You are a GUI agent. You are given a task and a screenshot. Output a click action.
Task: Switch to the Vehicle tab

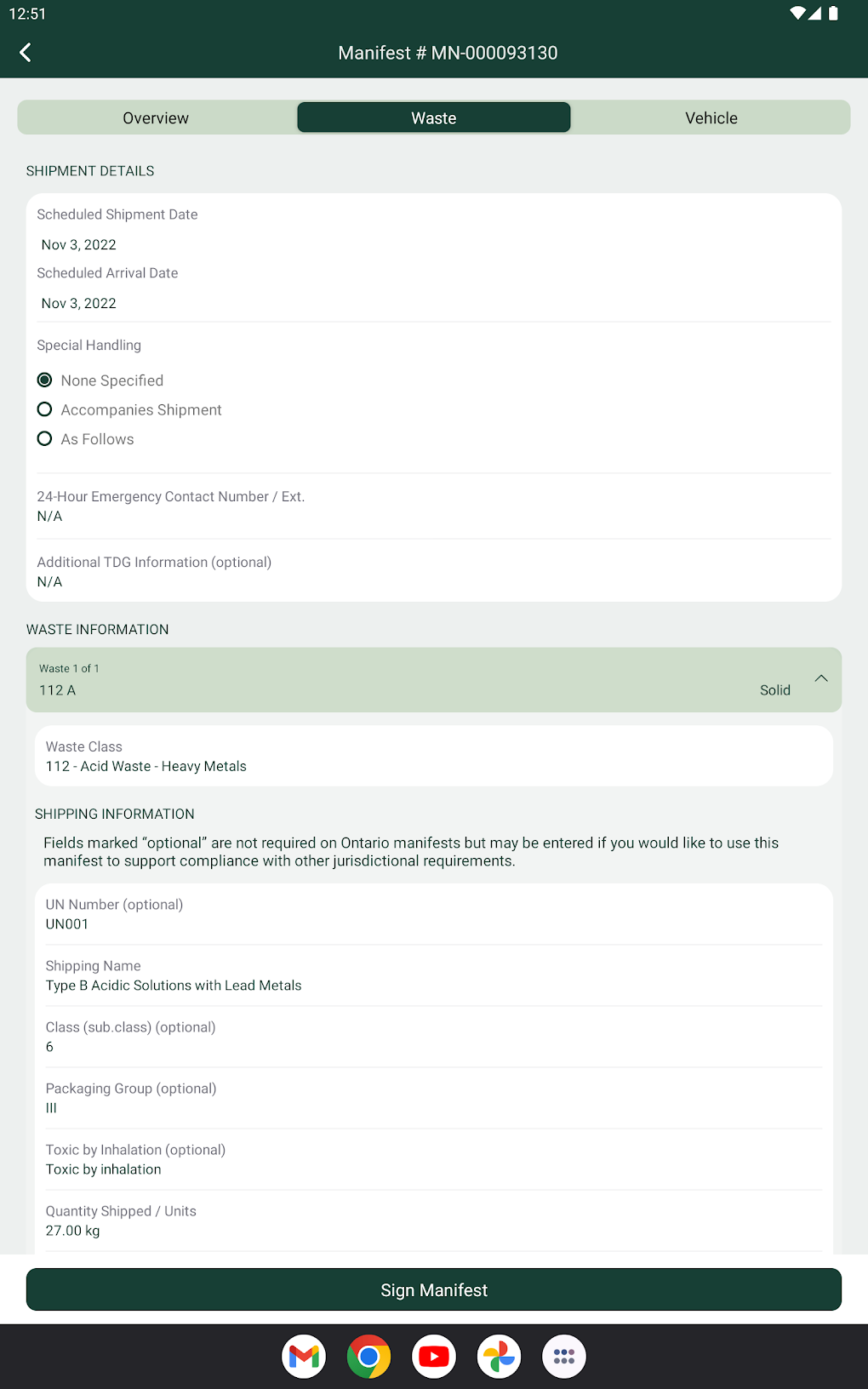711,117
